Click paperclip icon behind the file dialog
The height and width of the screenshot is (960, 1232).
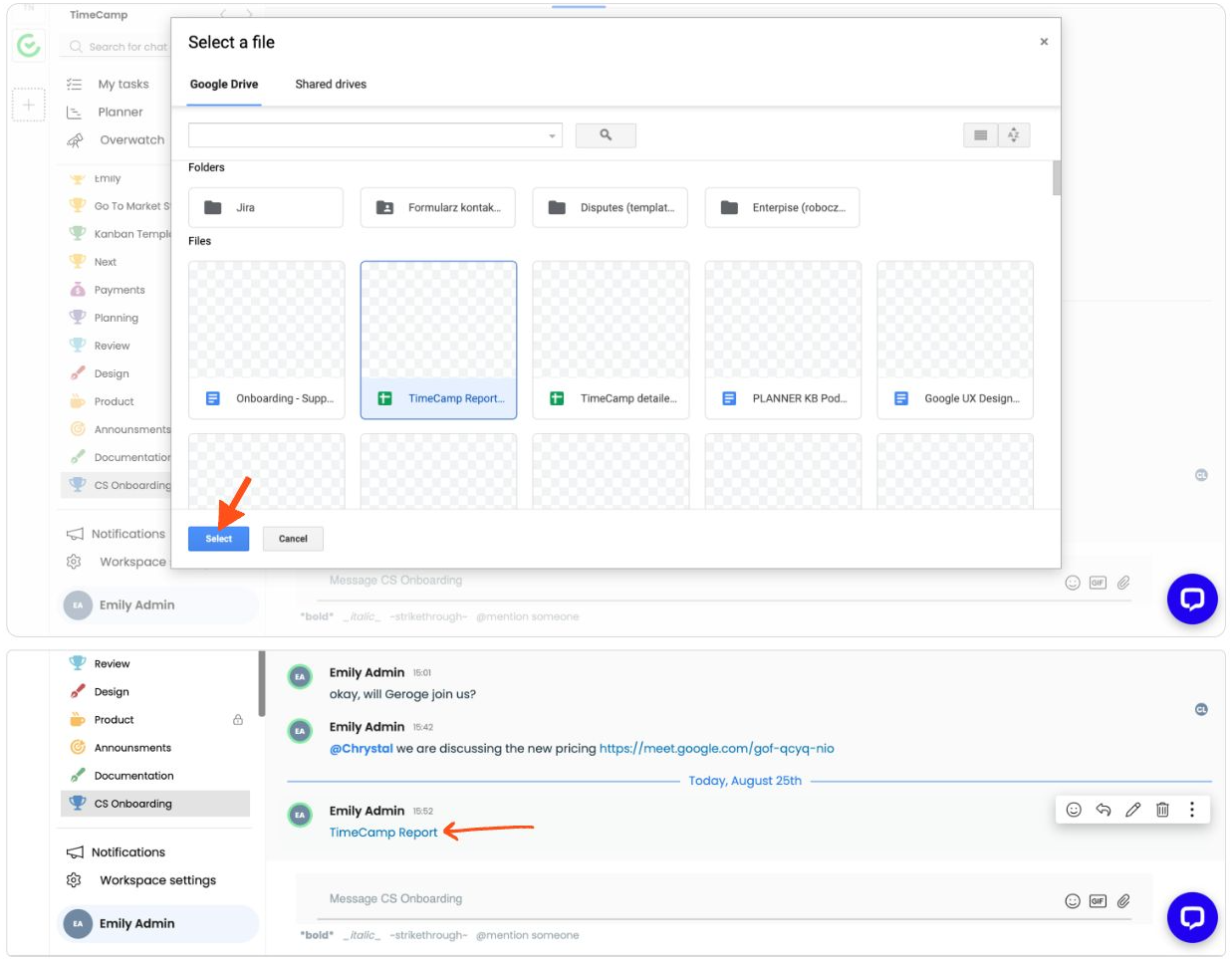point(1123,583)
